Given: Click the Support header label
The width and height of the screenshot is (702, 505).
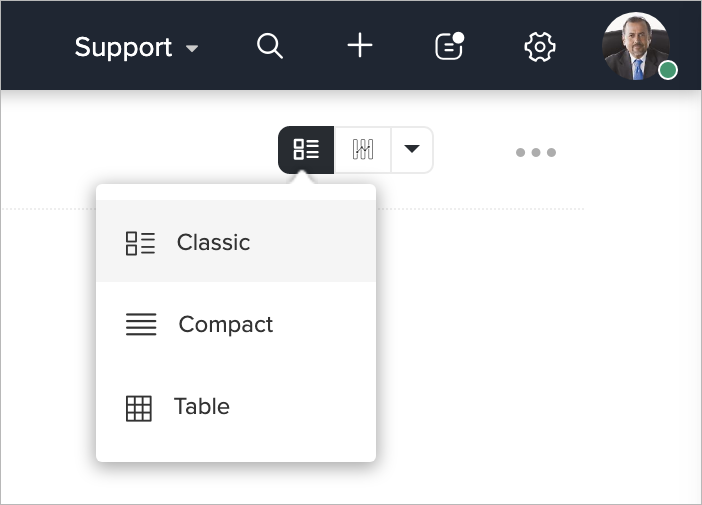Looking at the screenshot, I should tap(123, 47).
